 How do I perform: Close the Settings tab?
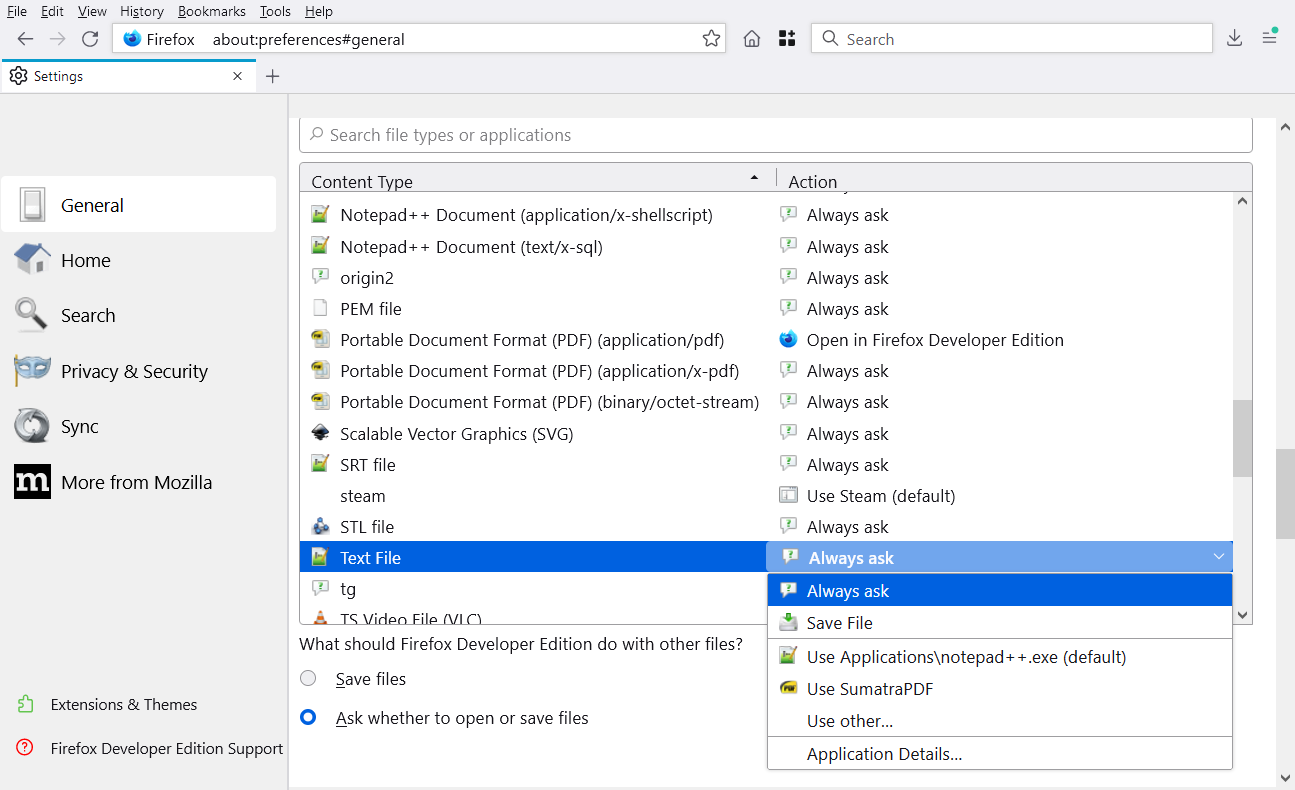click(x=237, y=76)
